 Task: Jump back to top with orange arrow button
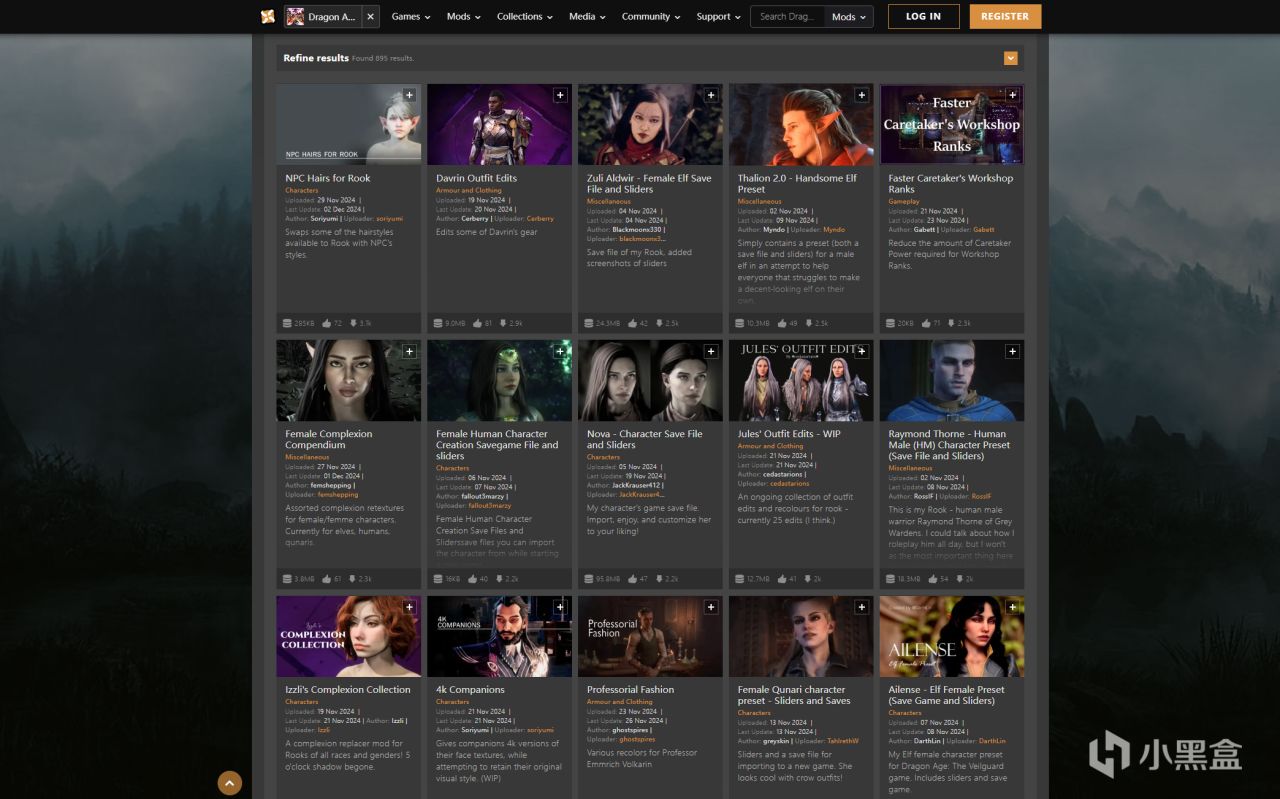point(230,783)
